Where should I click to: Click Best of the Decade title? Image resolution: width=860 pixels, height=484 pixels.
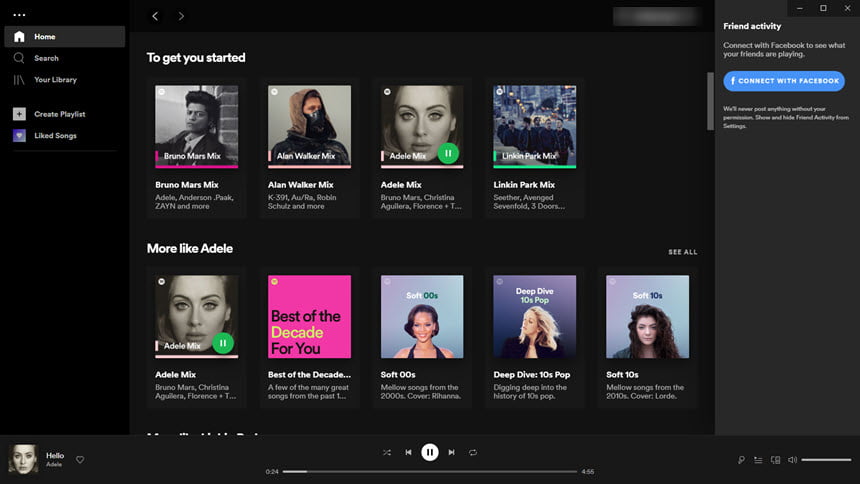pyautogui.click(x=309, y=375)
